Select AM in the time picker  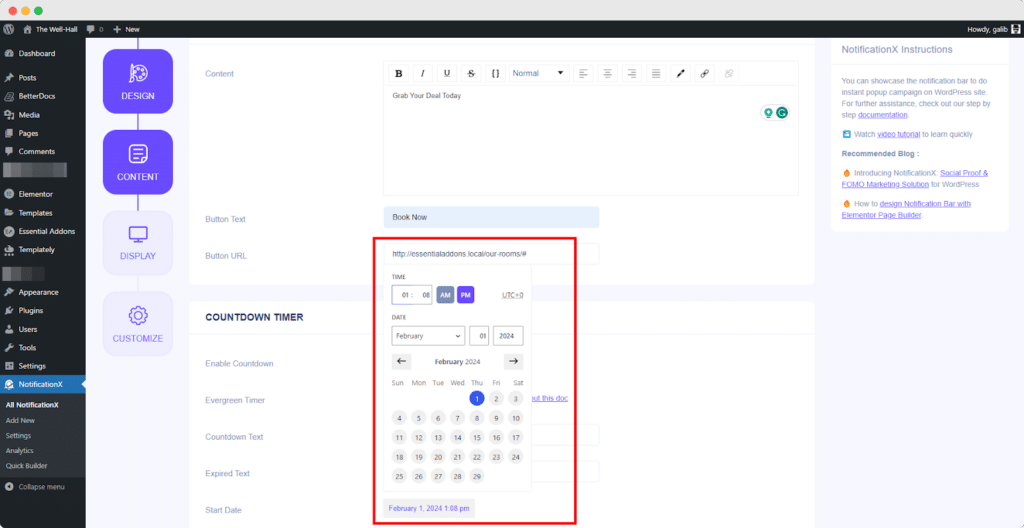(x=445, y=295)
